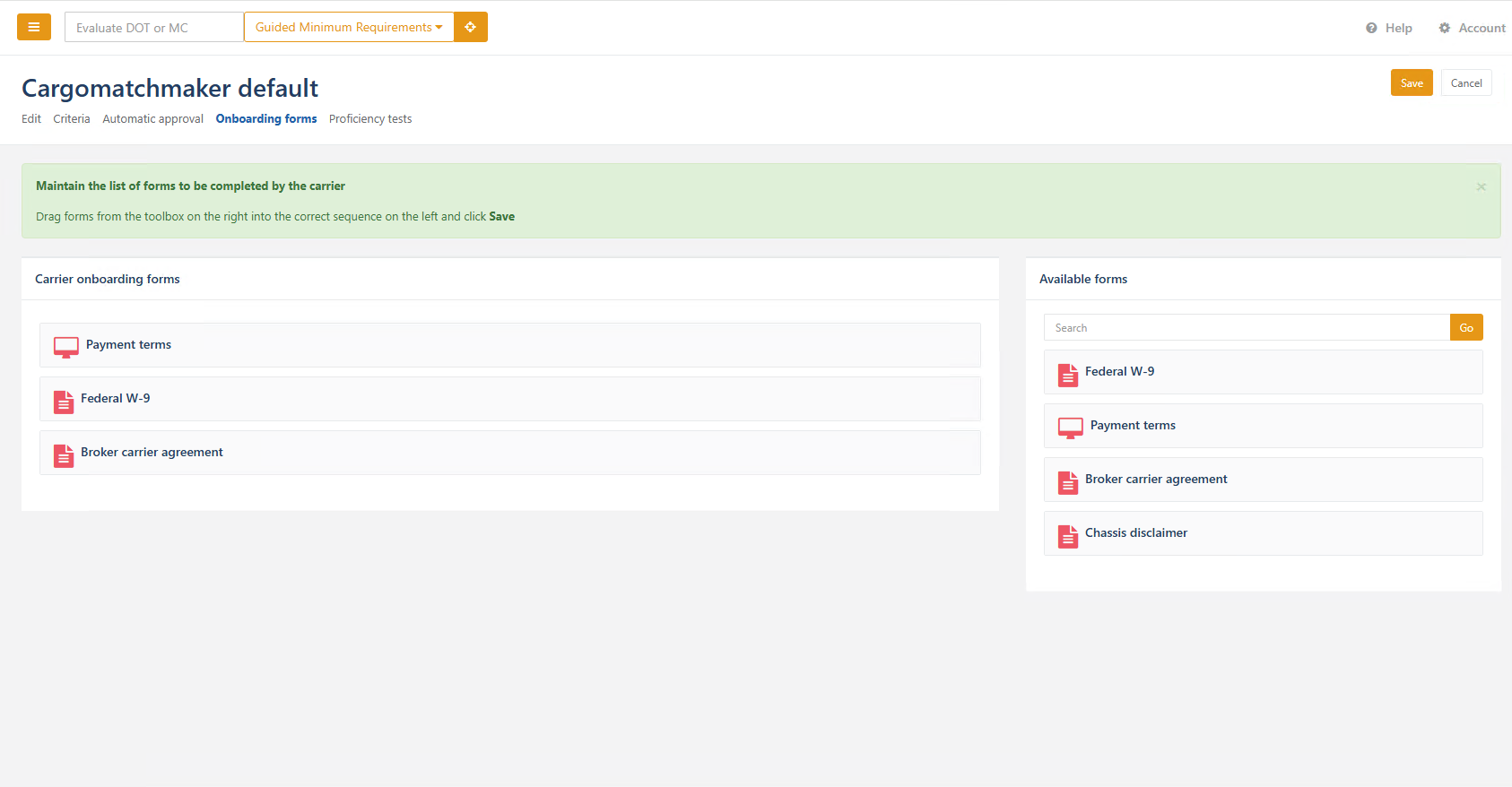The width and height of the screenshot is (1512, 787).
Task: Save the onboarding forms
Action: 1412,82
